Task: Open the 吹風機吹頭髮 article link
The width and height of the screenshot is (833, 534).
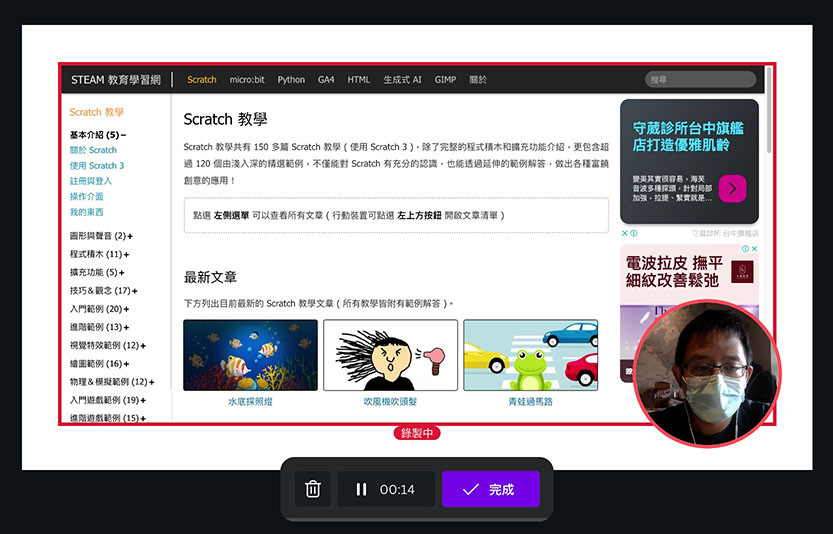Action: 390,402
